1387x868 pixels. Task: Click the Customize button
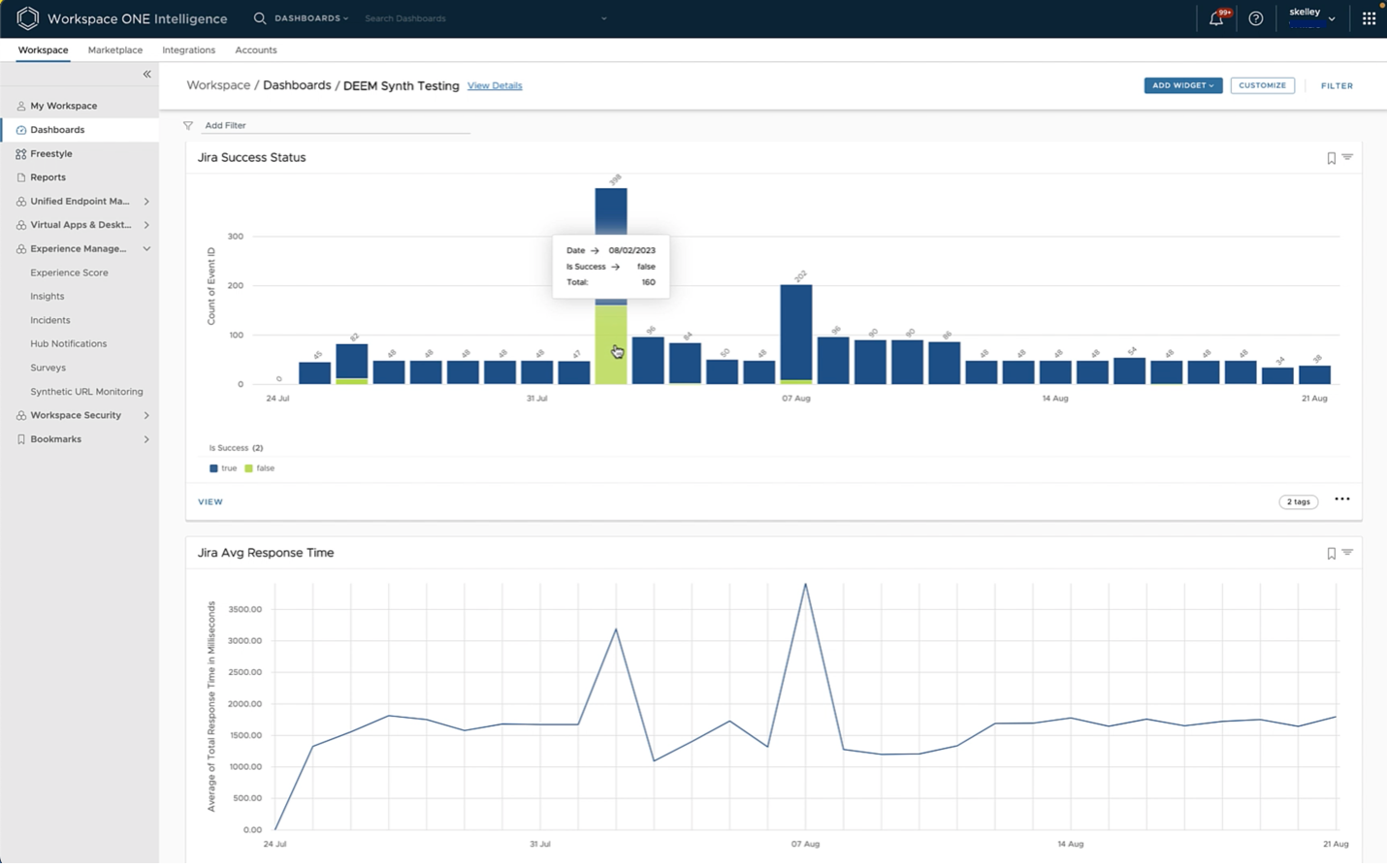coord(1262,85)
